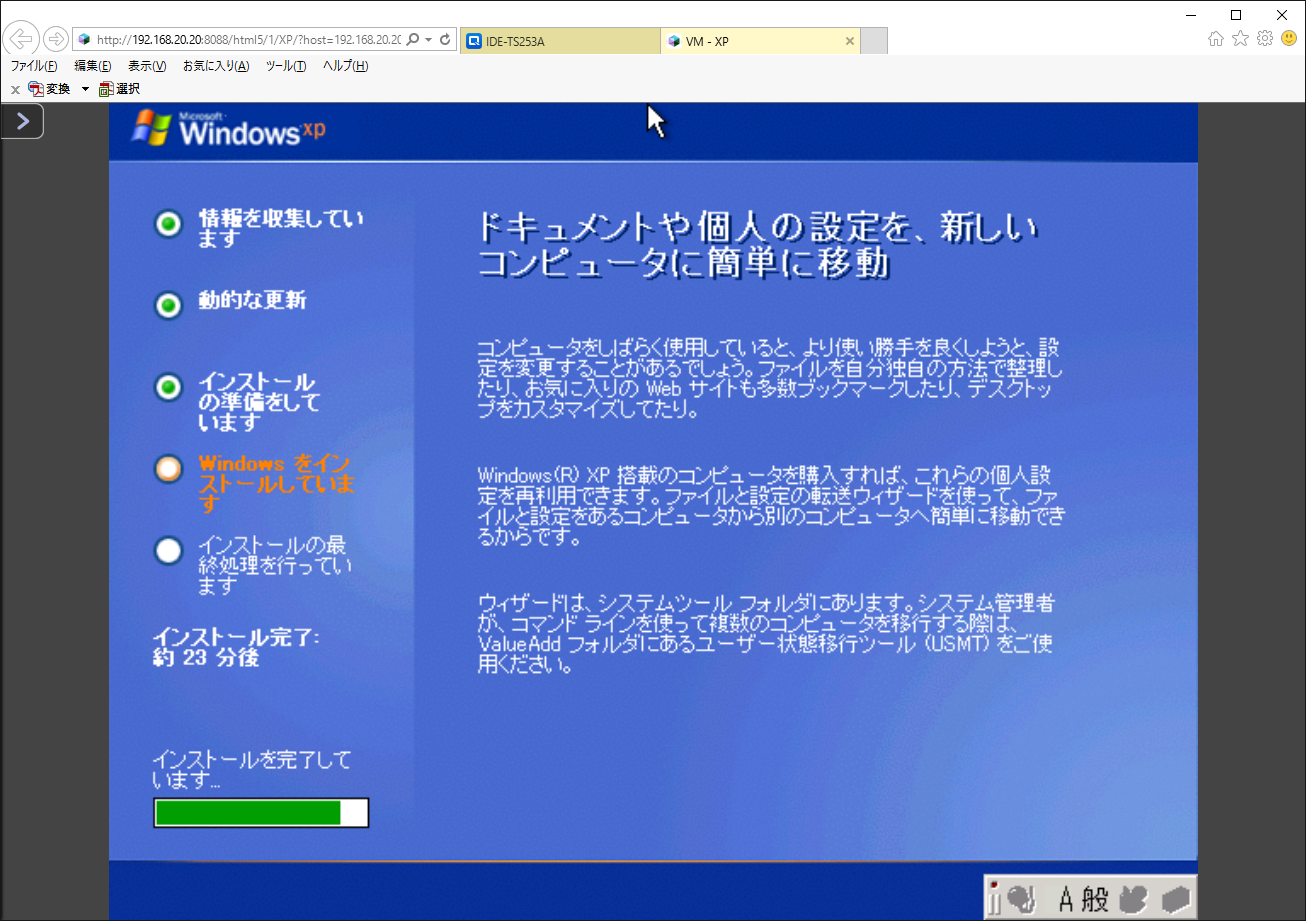Viewport: 1306px width, 921px height.
Task: Open the address bar autocomplete dropdown arrow
Action: 428,40
